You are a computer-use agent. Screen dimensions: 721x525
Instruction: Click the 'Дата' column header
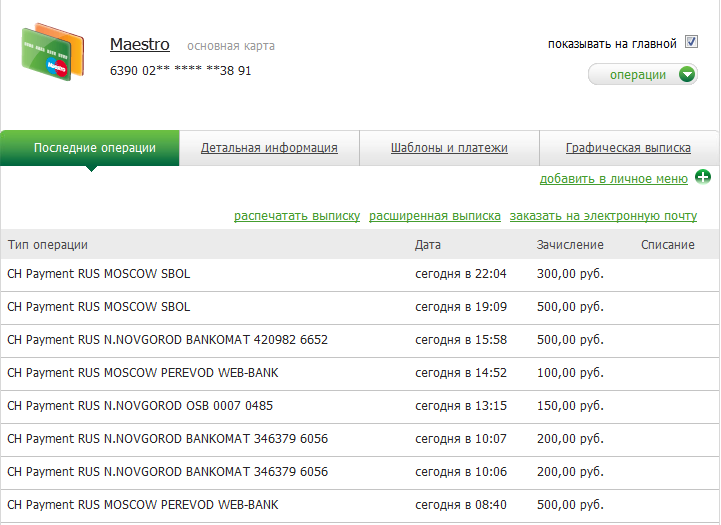[428, 245]
